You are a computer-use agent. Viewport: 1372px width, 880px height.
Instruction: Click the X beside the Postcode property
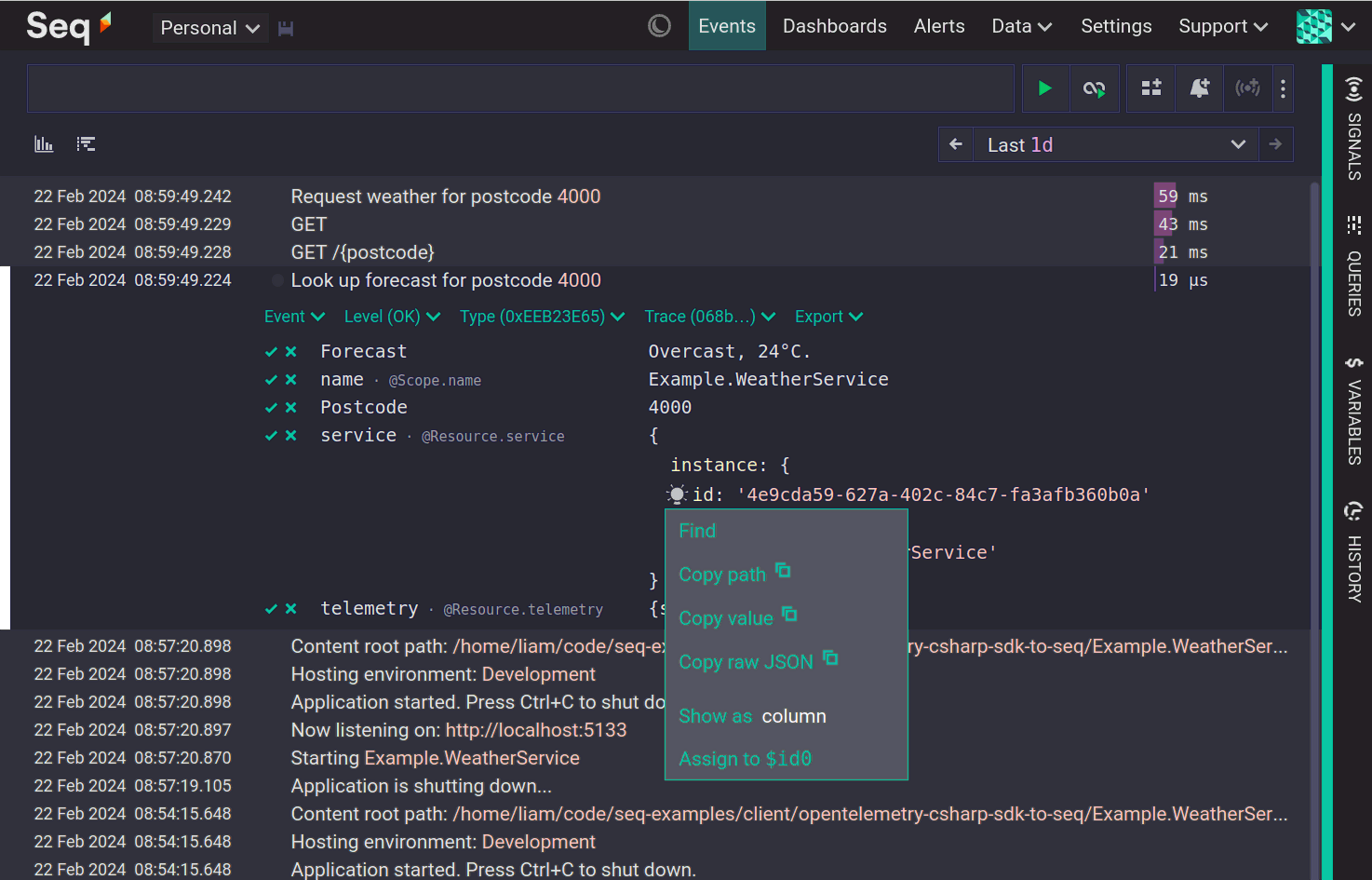(291, 408)
